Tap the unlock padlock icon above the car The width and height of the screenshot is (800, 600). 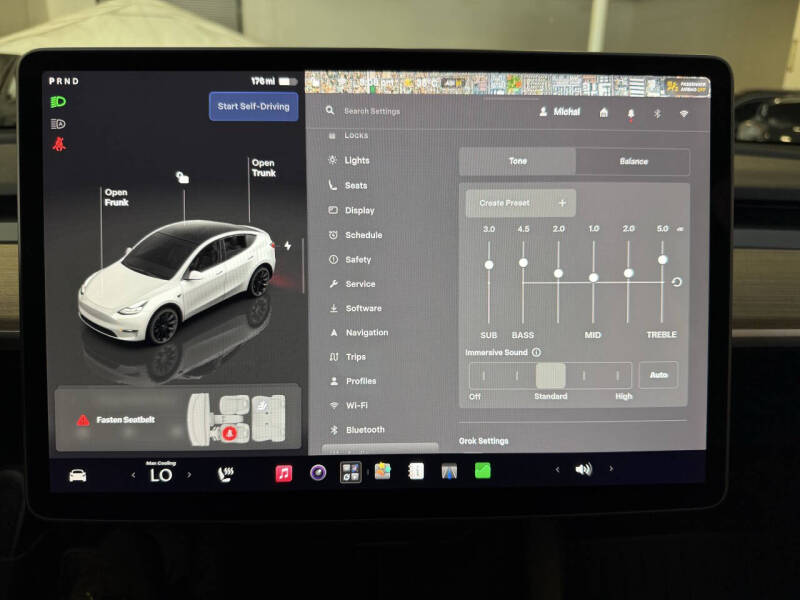[x=182, y=177]
